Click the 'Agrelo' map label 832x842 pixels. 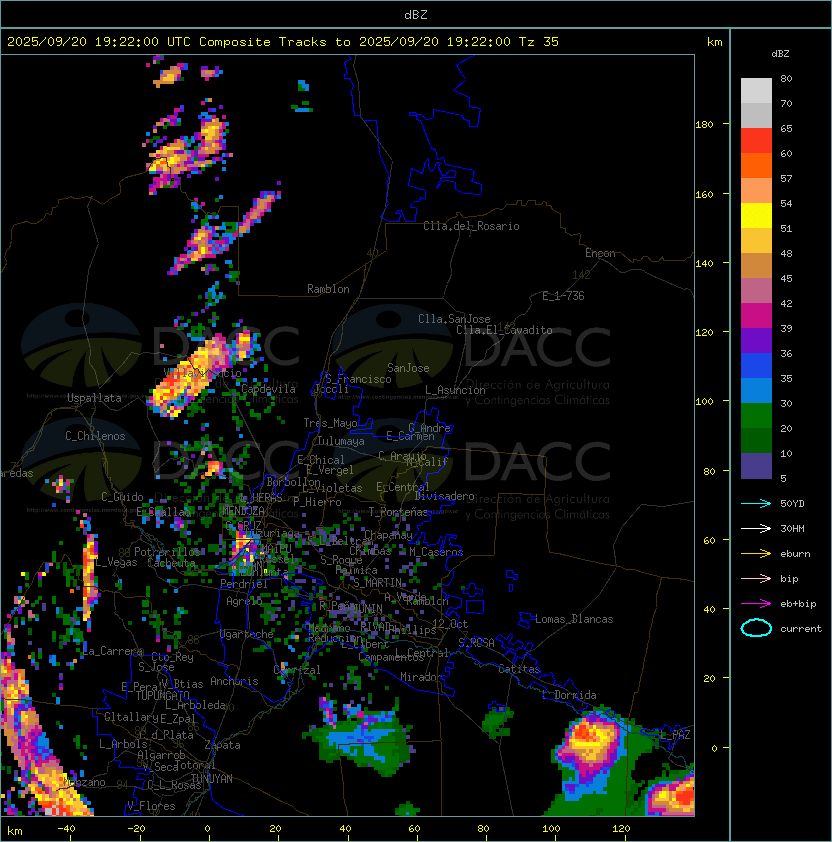pyautogui.click(x=244, y=601)
